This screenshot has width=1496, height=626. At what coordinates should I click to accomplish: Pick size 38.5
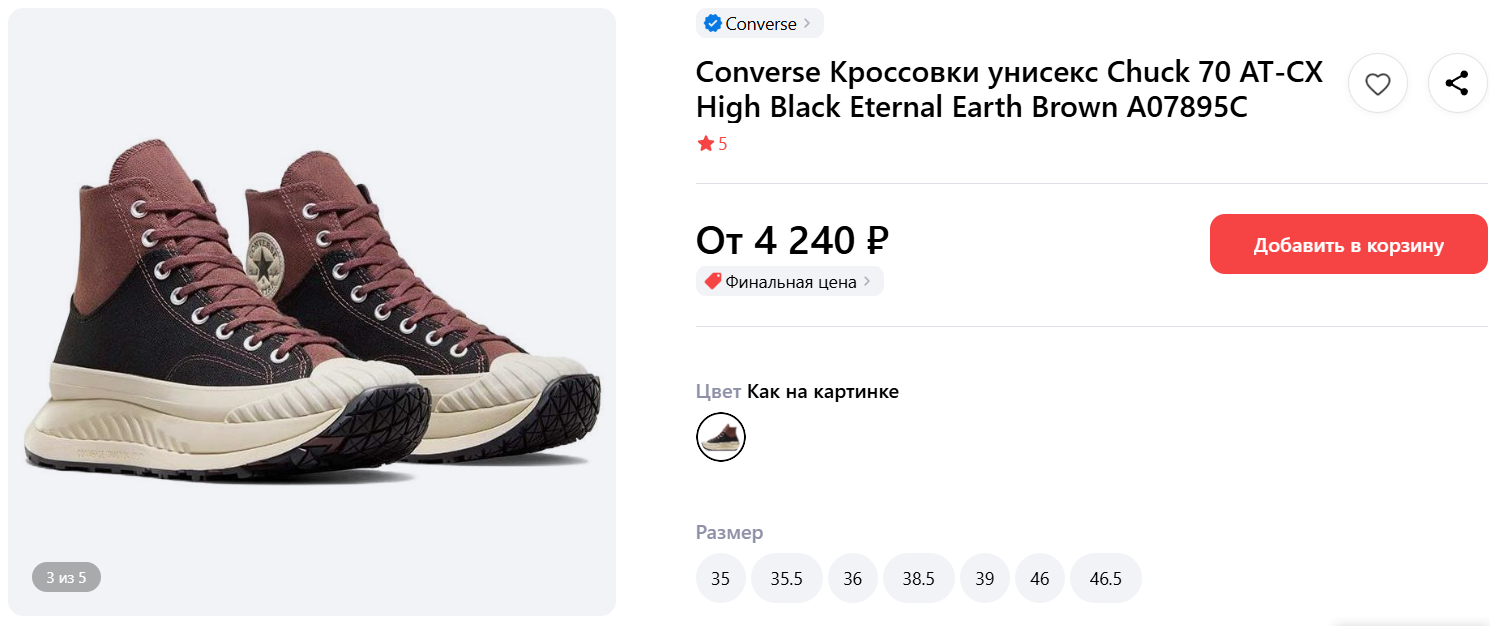(918, 579)
